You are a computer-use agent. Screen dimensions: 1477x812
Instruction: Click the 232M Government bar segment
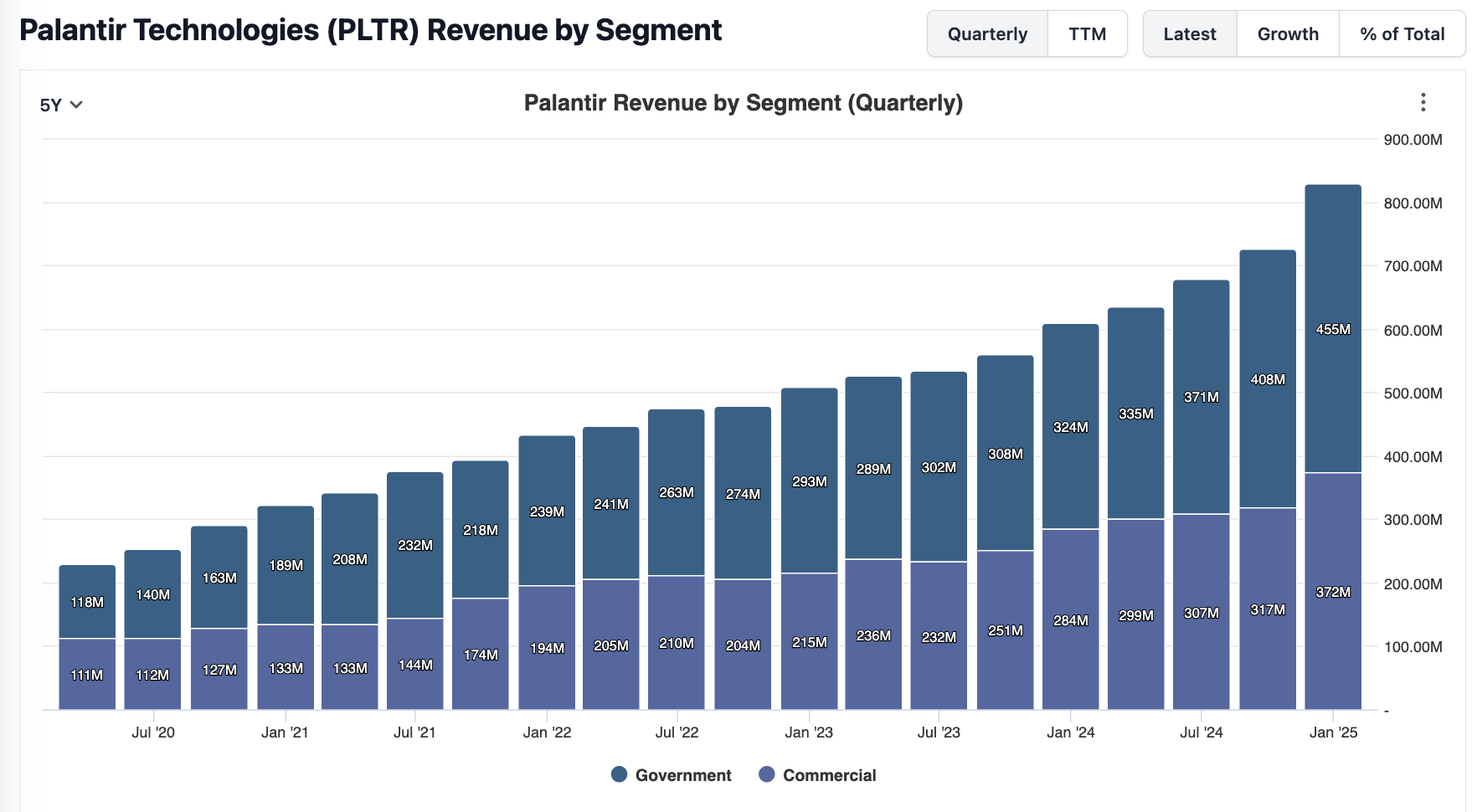(415, 545)
